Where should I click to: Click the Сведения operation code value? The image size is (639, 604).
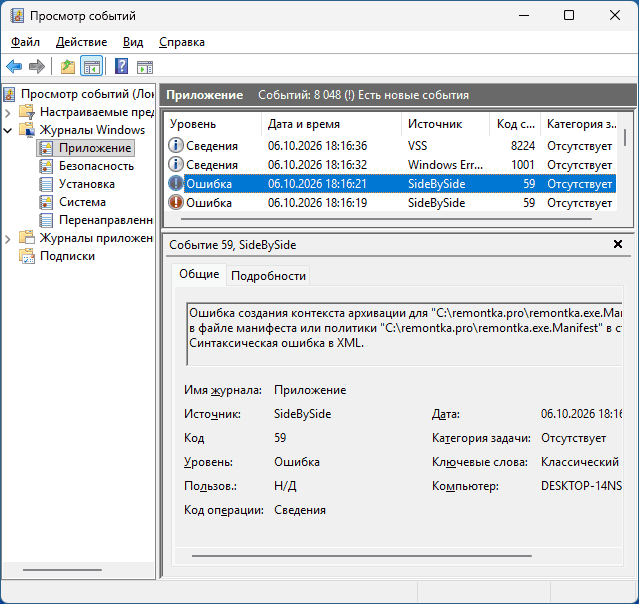pos(300,510)
